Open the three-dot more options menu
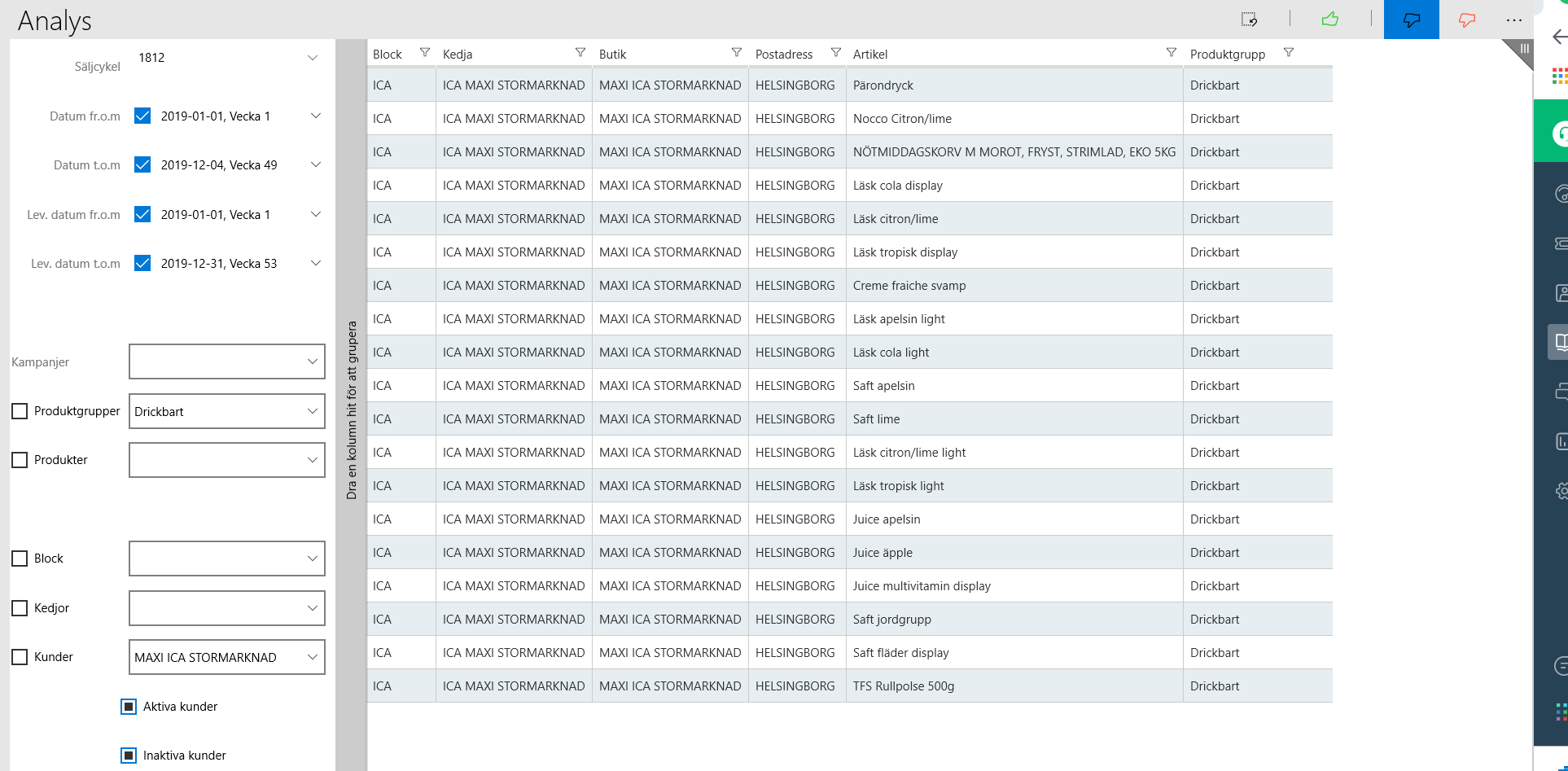 1514,20
